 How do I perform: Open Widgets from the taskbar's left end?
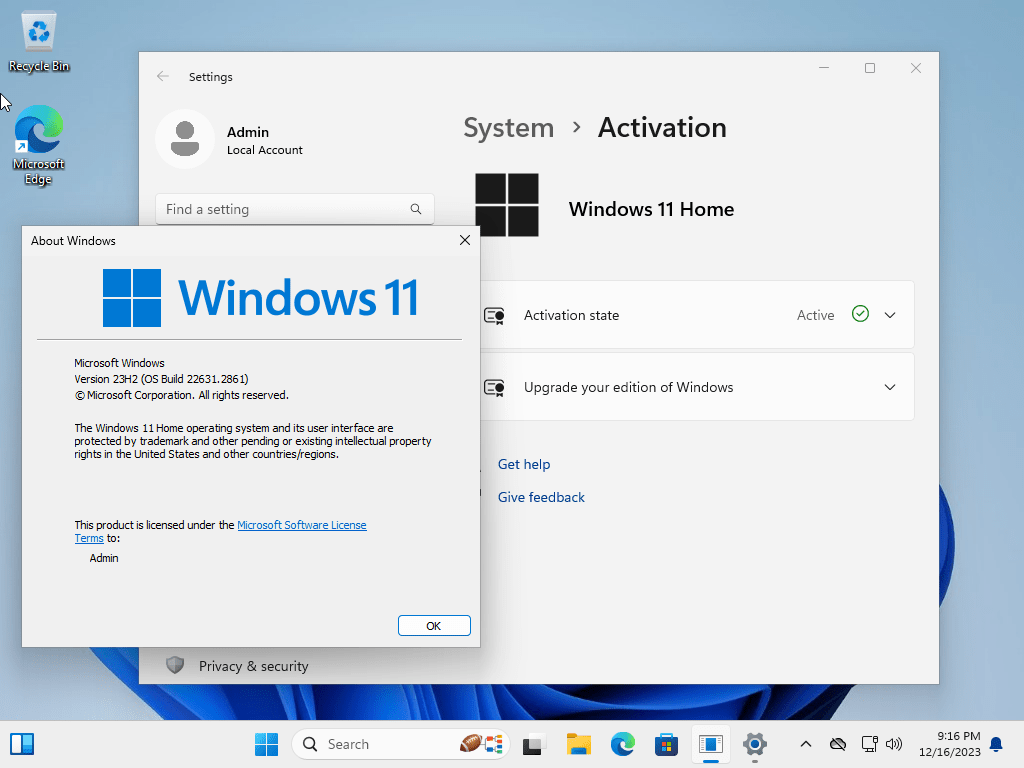[x=22, y=744]
